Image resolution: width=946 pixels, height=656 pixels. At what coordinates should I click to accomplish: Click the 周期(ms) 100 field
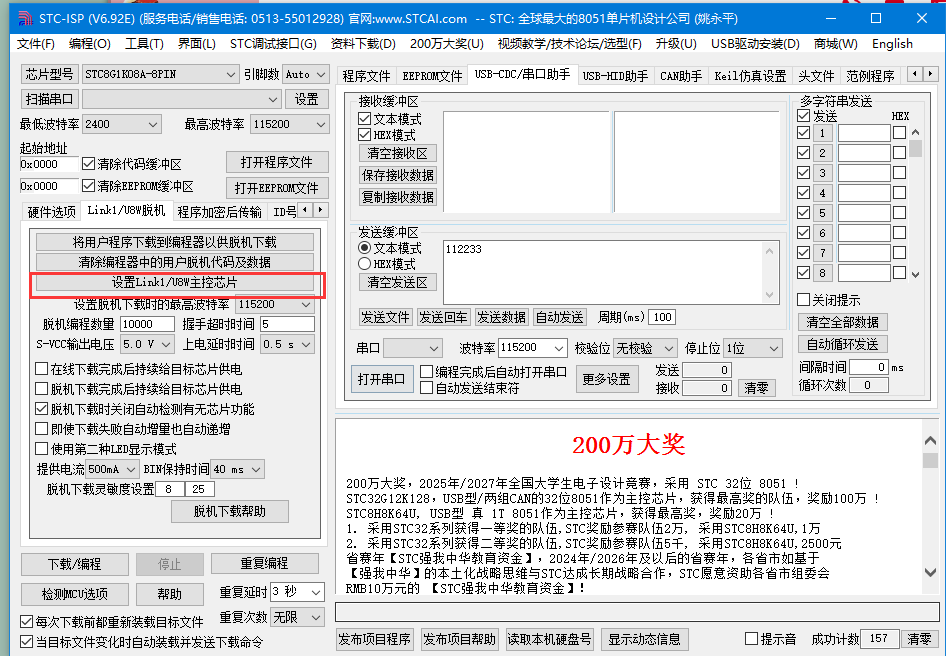click(662, 317)
